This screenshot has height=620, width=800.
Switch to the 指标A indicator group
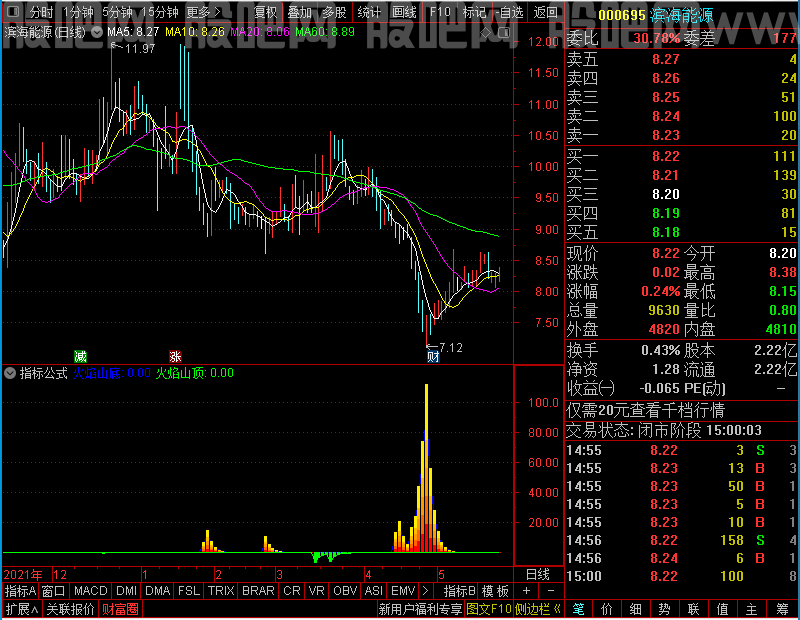[x=20, y=591]
